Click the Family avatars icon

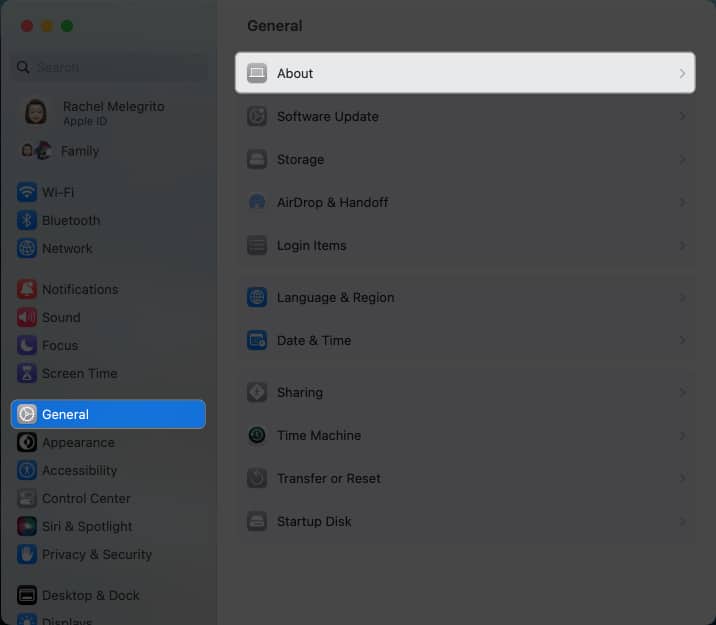coord(36,151)
